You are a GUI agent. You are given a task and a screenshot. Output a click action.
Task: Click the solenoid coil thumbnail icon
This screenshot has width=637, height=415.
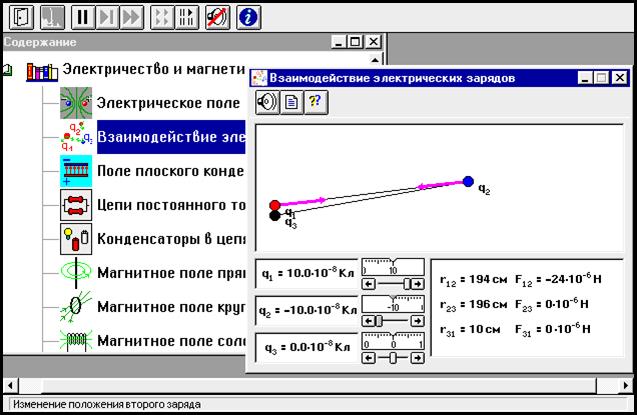point(76,340)
